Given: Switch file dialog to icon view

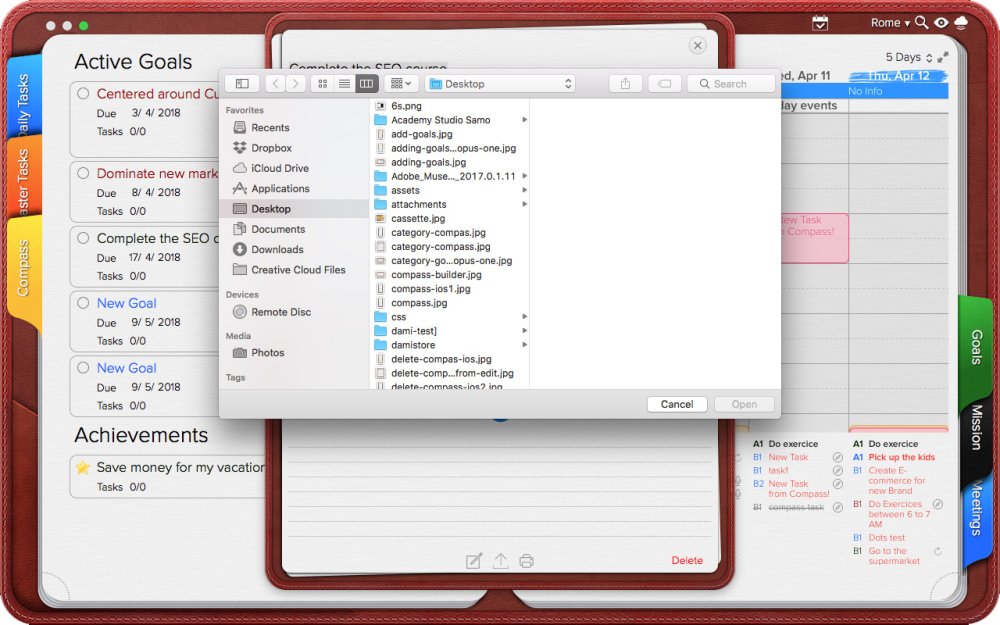Looking at the screenshot, I should click(x=323, y=84).
